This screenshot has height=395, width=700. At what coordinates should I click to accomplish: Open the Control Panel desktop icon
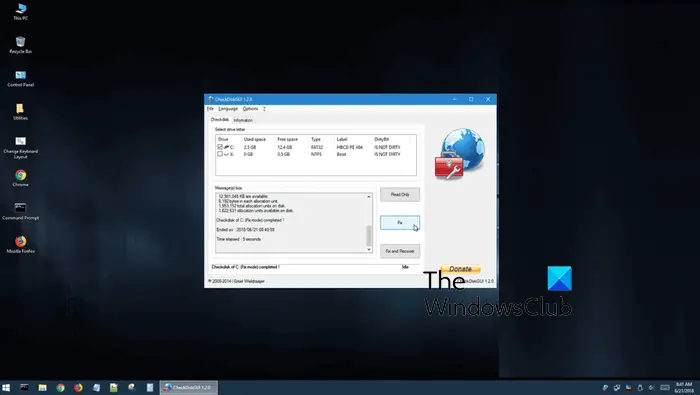coord(21,78)
